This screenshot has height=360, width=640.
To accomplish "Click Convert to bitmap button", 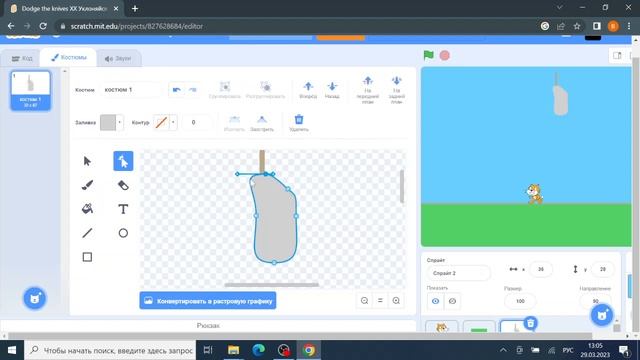I will (x=208, y=300).
